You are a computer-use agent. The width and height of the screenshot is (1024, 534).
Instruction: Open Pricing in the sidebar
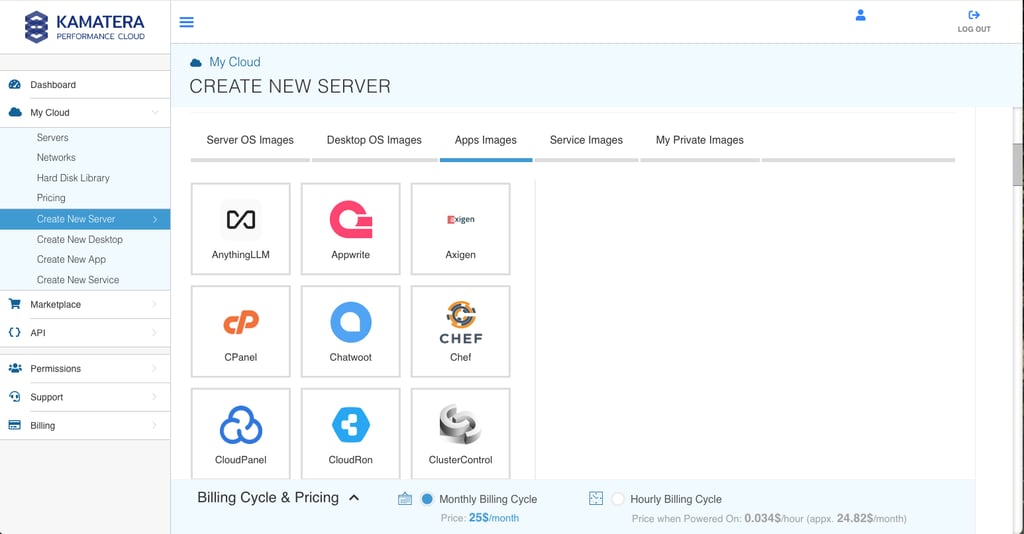(51, 198)
